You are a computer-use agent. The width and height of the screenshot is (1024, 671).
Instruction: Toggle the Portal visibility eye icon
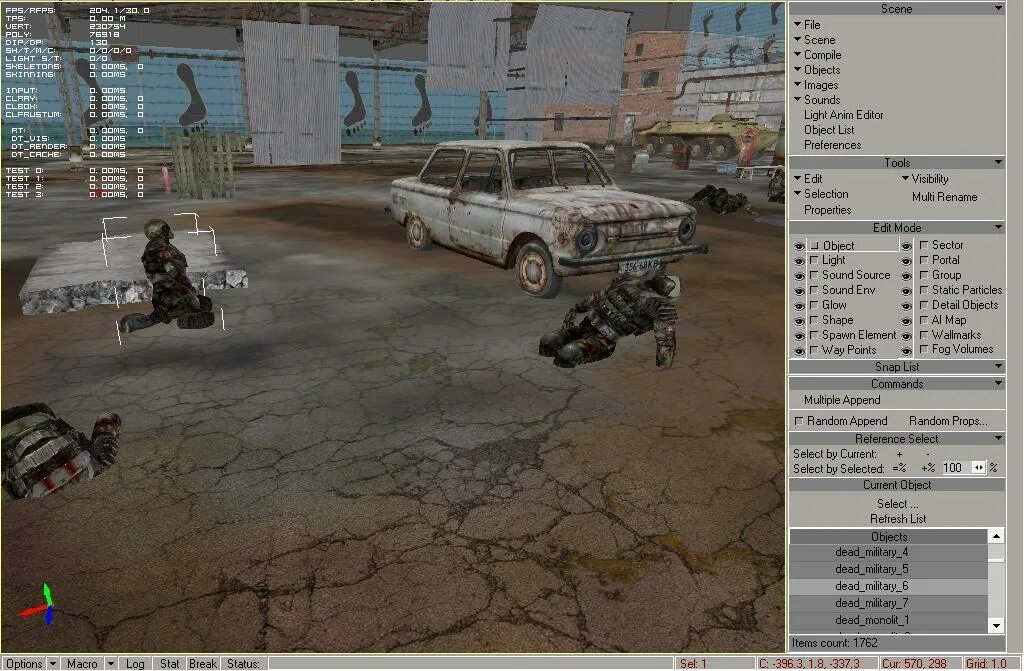coord(906,261)
